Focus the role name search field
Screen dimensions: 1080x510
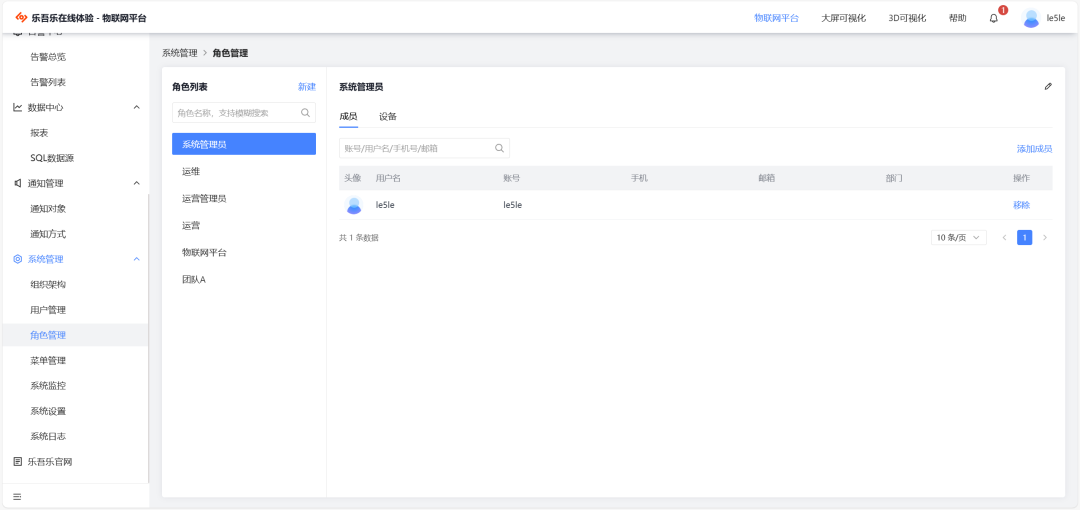coord(244,113)
